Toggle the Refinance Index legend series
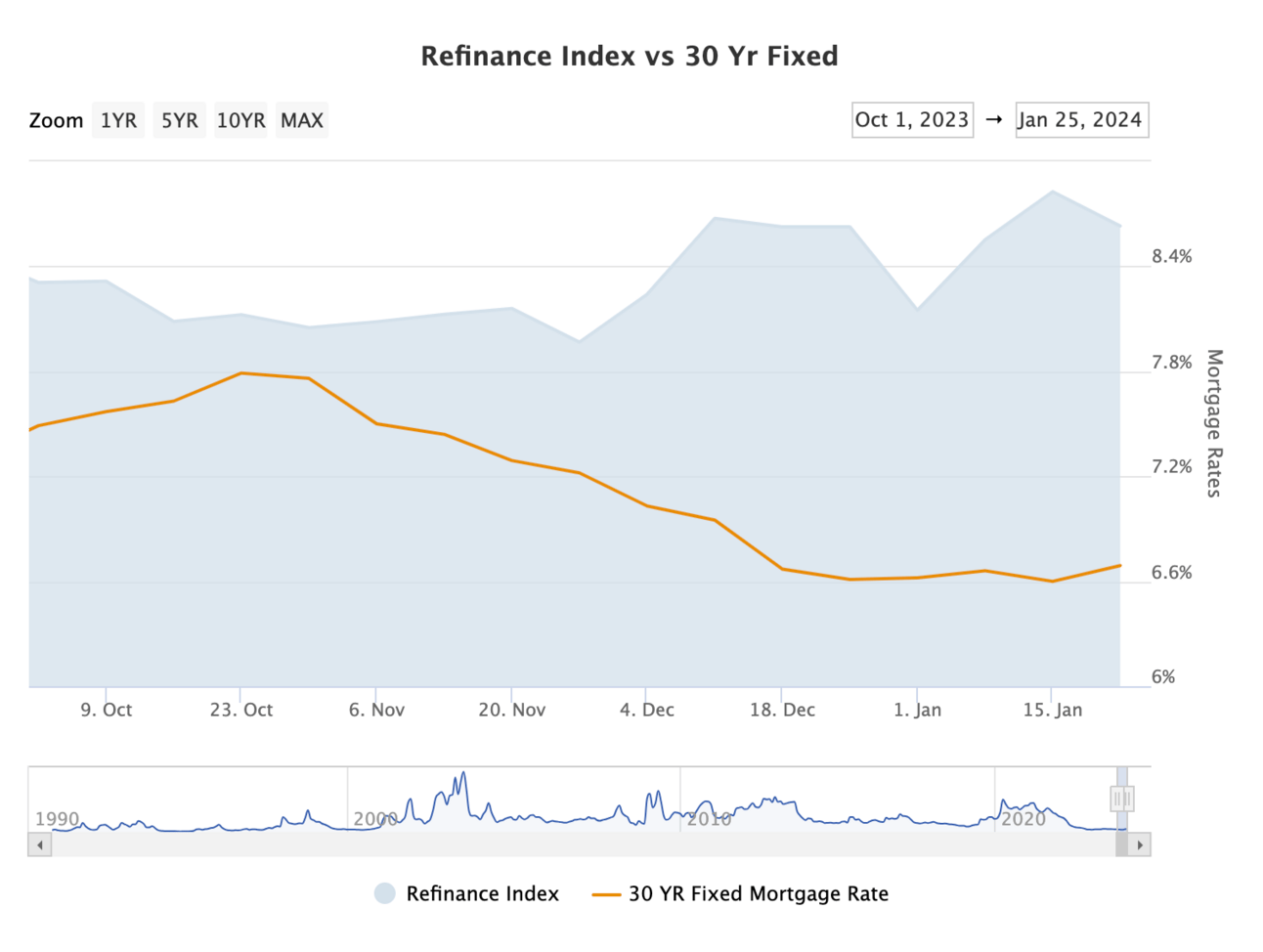Screen dimensions: 1263x952 [466, 893]
